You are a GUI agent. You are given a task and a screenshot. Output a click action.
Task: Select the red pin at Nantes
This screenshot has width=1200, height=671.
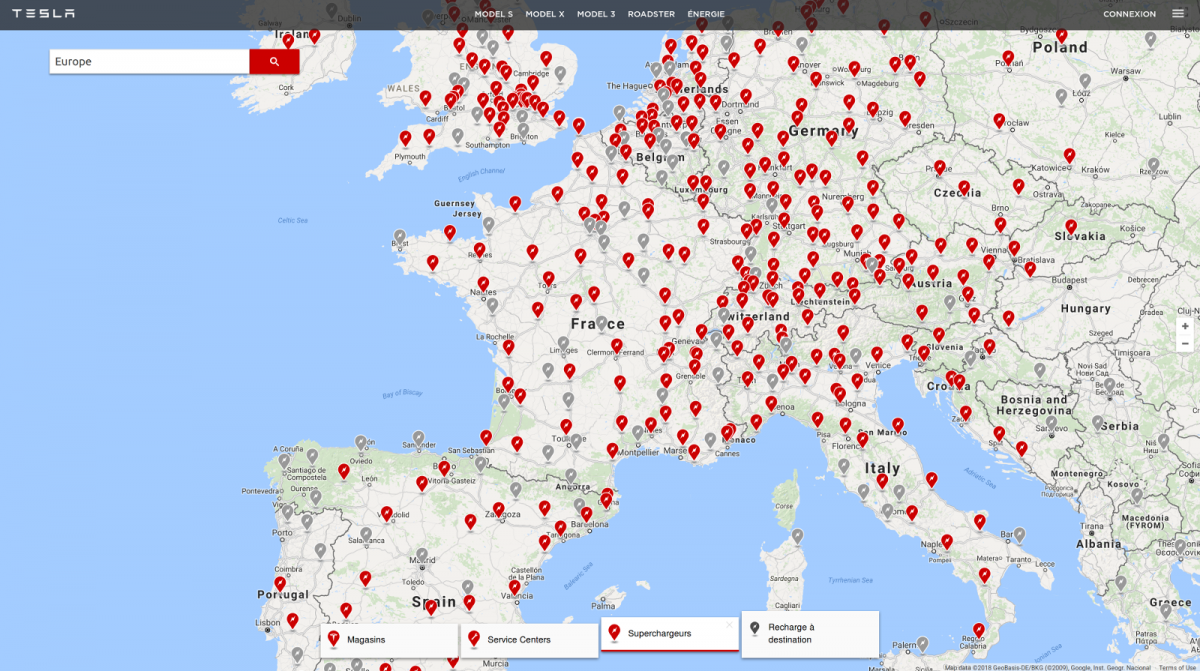484,285
